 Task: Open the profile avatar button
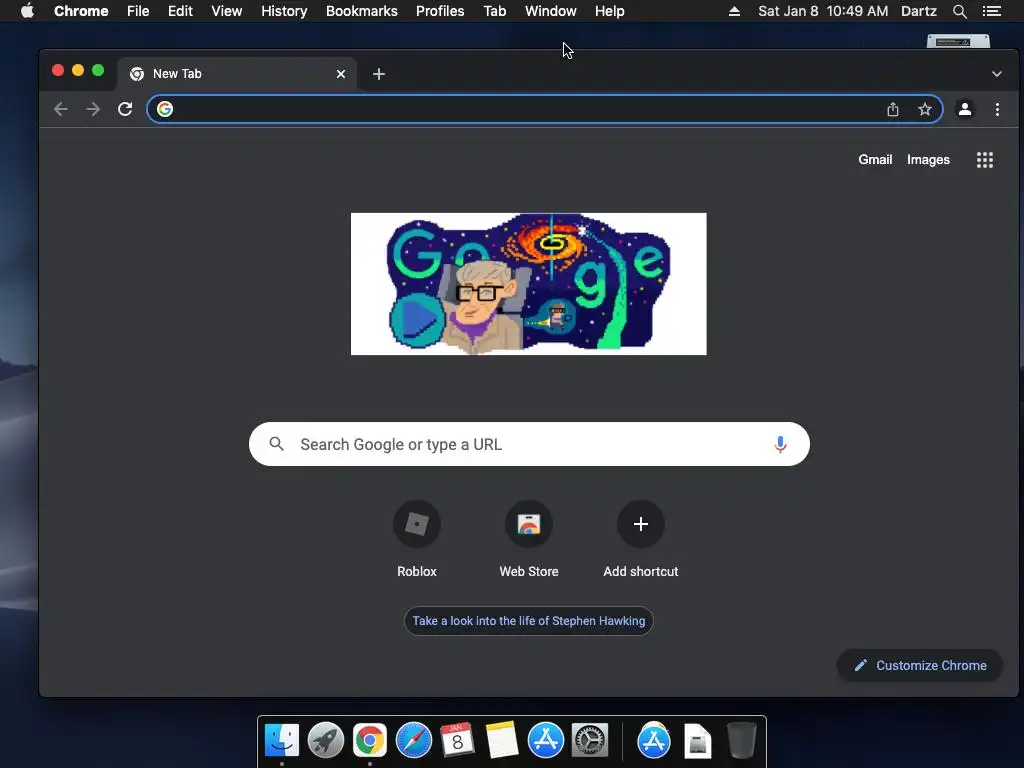965,109
